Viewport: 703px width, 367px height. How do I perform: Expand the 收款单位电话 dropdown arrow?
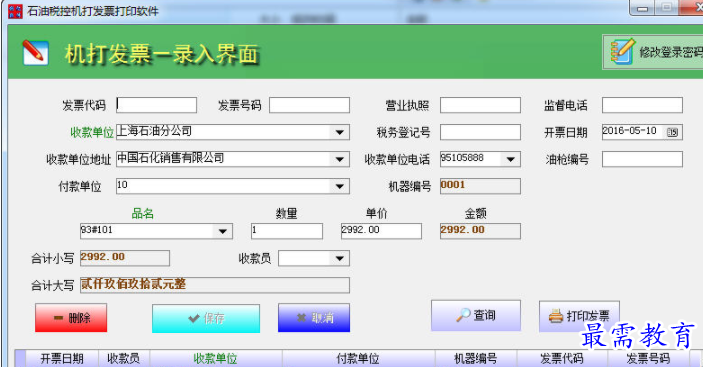511,159
